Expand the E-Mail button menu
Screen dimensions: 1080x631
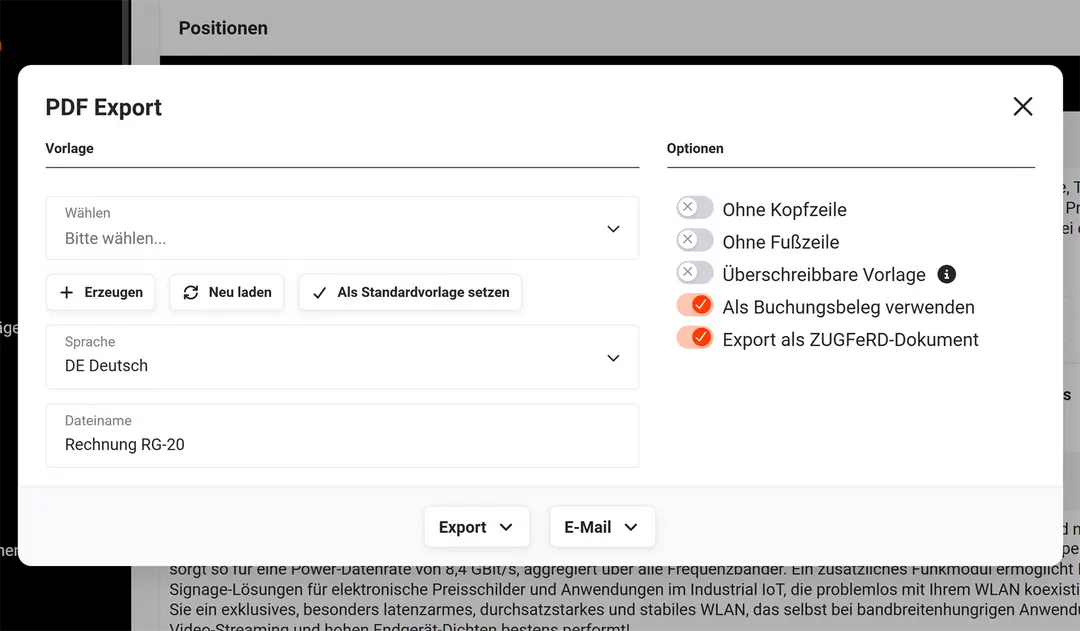pos(602,527)
